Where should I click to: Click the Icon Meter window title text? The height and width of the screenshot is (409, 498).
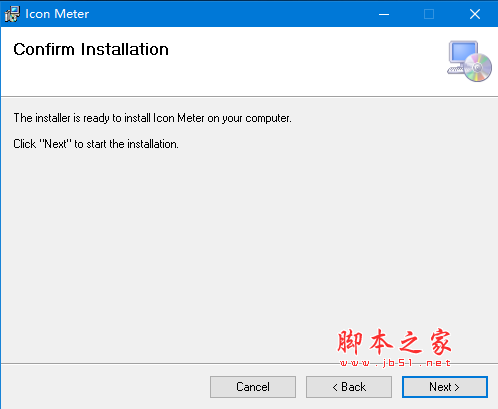click(57, 14)
